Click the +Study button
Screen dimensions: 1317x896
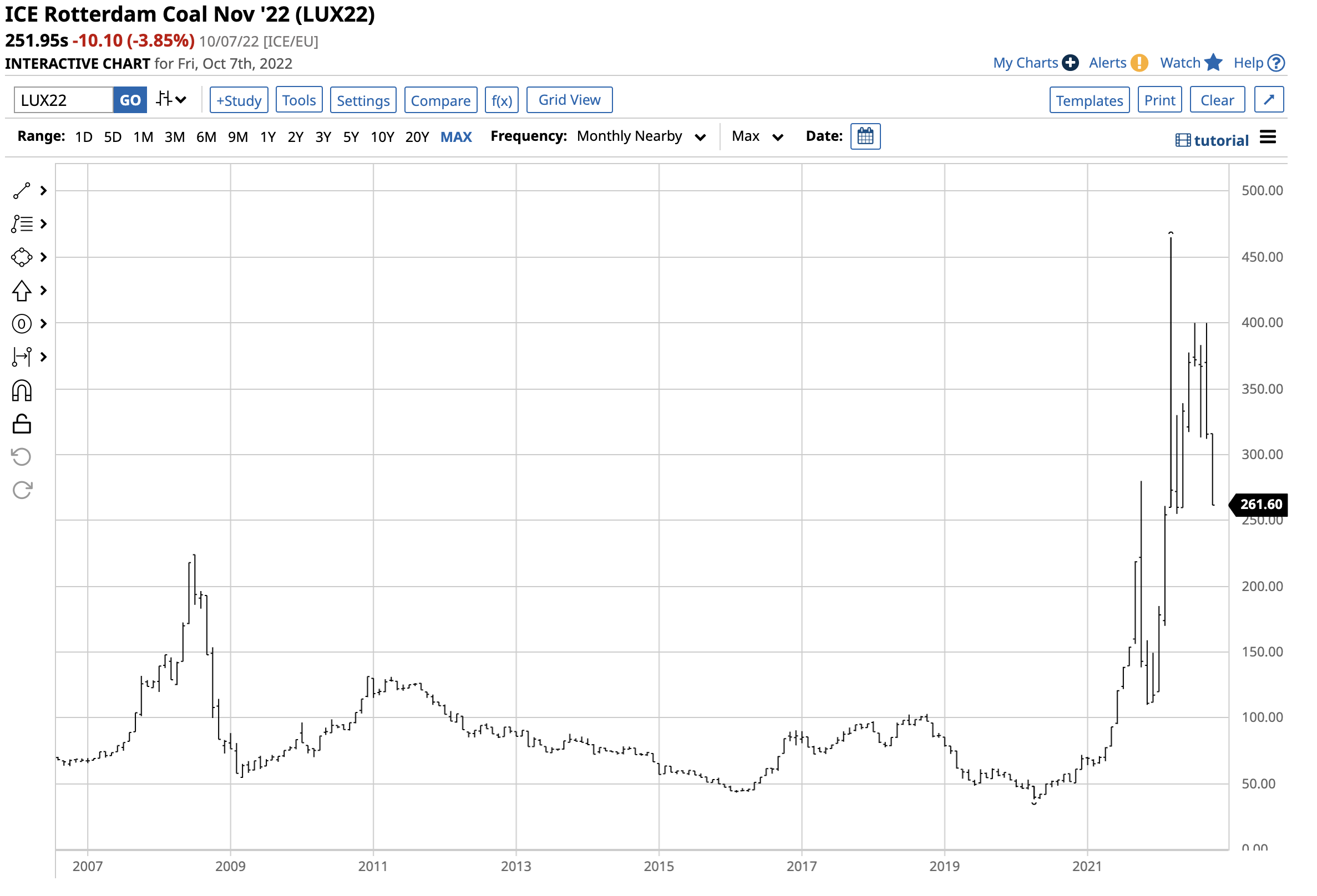[x=239, y=101]
